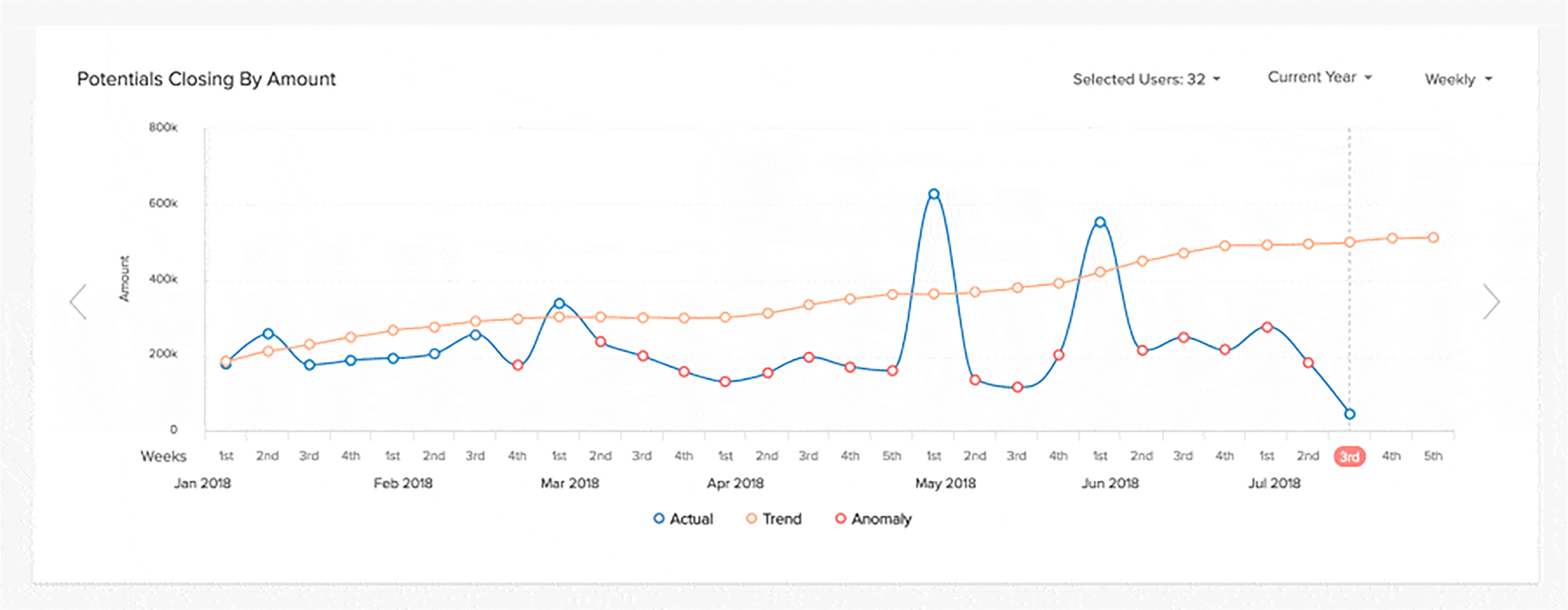The height and width of the screenshot is (610, 1568).
Task: Expand the Current Year dropdown
Action: pyautogui.click(x=1320, y=78)
